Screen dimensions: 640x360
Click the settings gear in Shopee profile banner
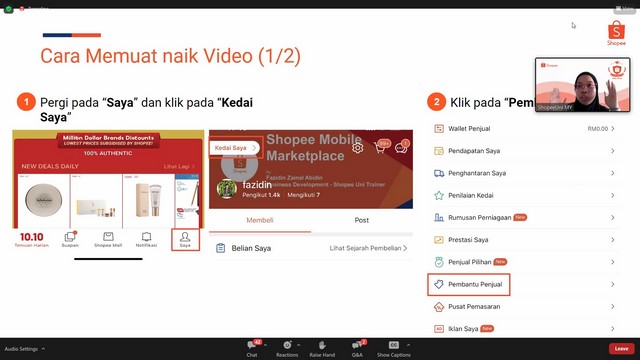pos(358,148)
